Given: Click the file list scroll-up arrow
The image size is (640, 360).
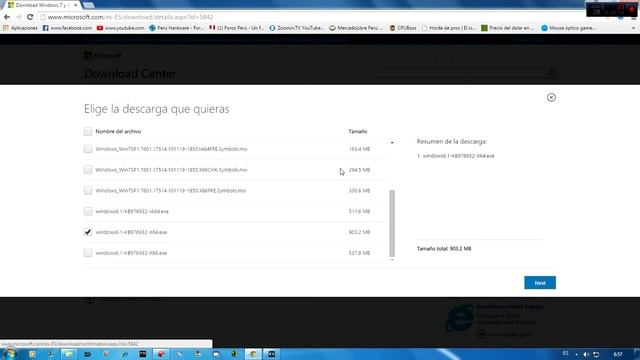Looking at the screenshot, I should pos(392,143).
